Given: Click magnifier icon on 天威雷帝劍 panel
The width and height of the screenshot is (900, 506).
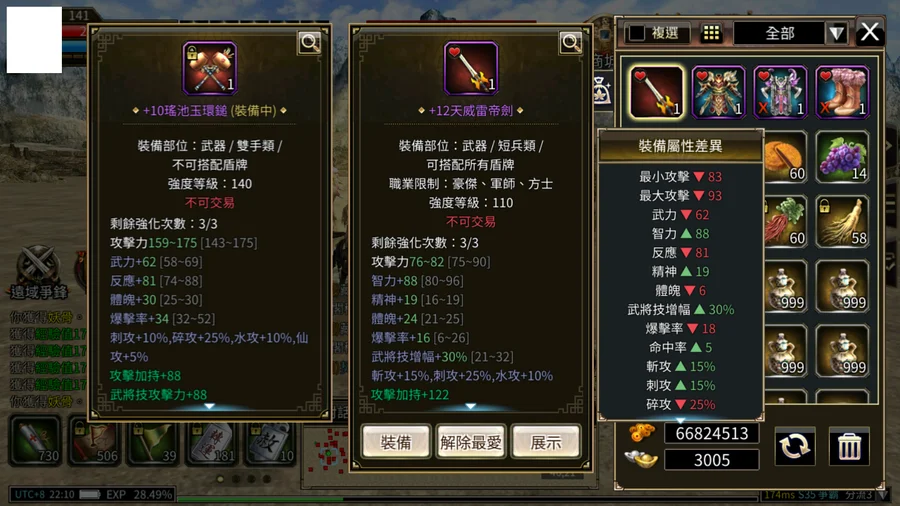Looking at the screenshot, I should (x=571, y=42).
